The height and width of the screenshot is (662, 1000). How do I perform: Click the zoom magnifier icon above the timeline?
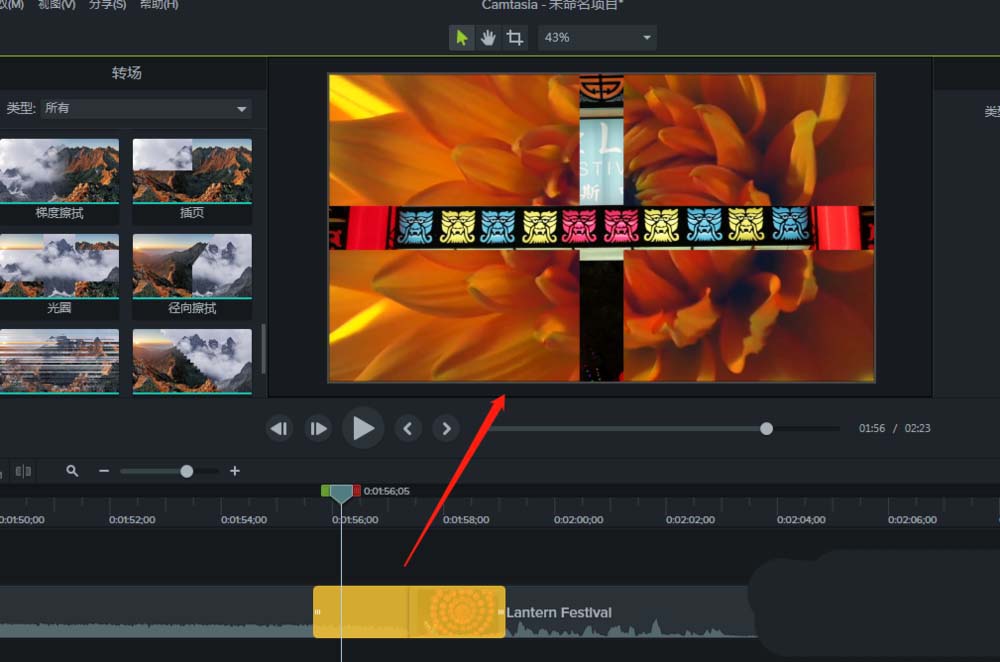72,470
